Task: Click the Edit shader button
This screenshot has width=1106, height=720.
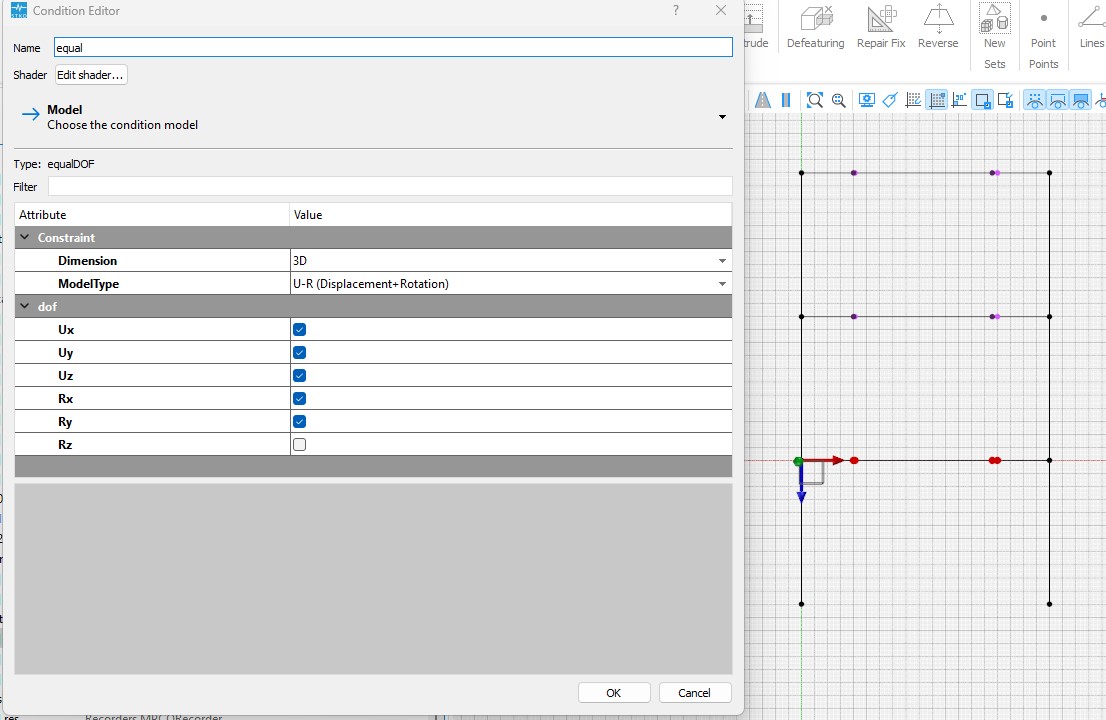Action: coord(91,75)
